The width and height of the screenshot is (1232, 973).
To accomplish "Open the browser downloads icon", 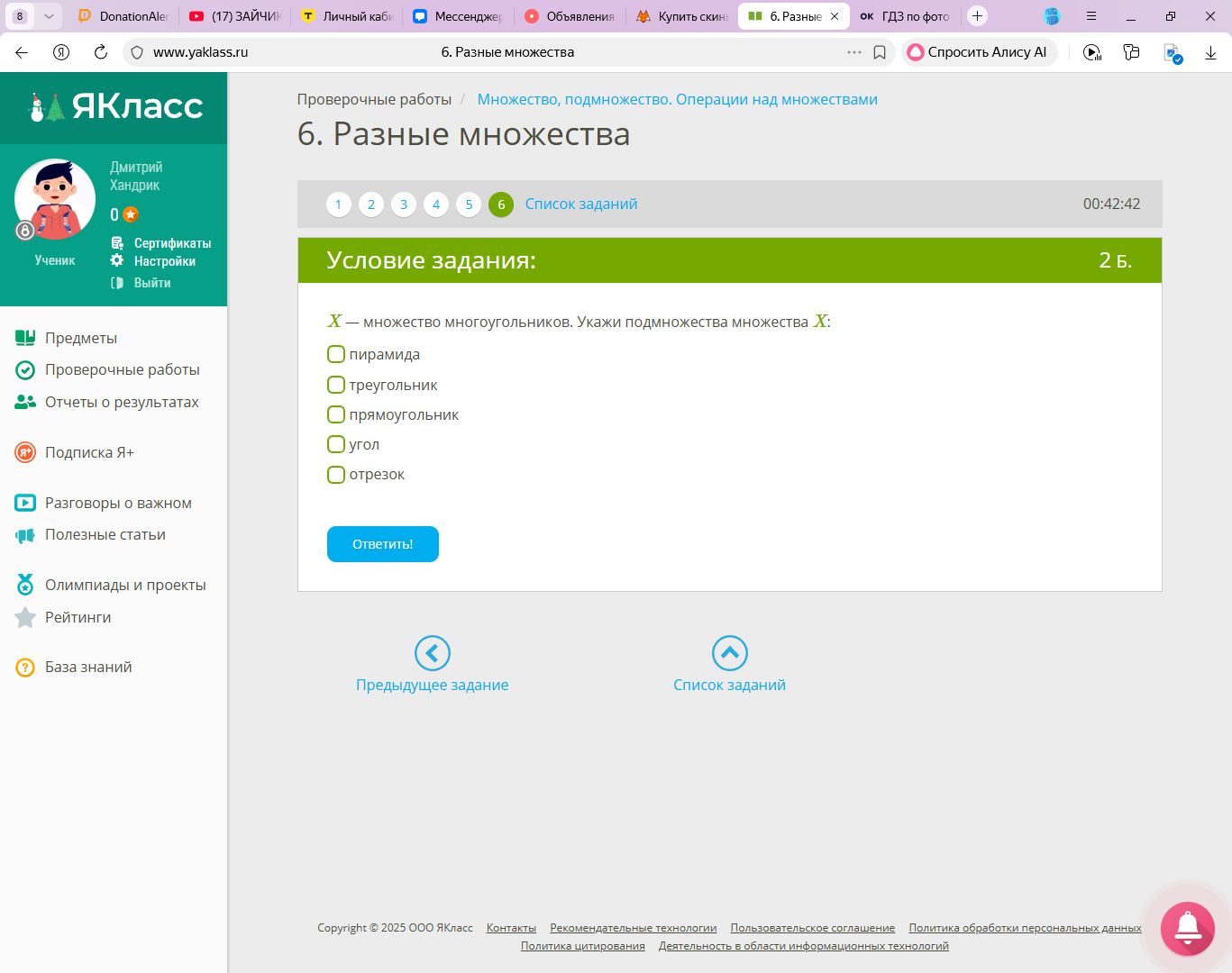I will click(x=1210, y=52).
